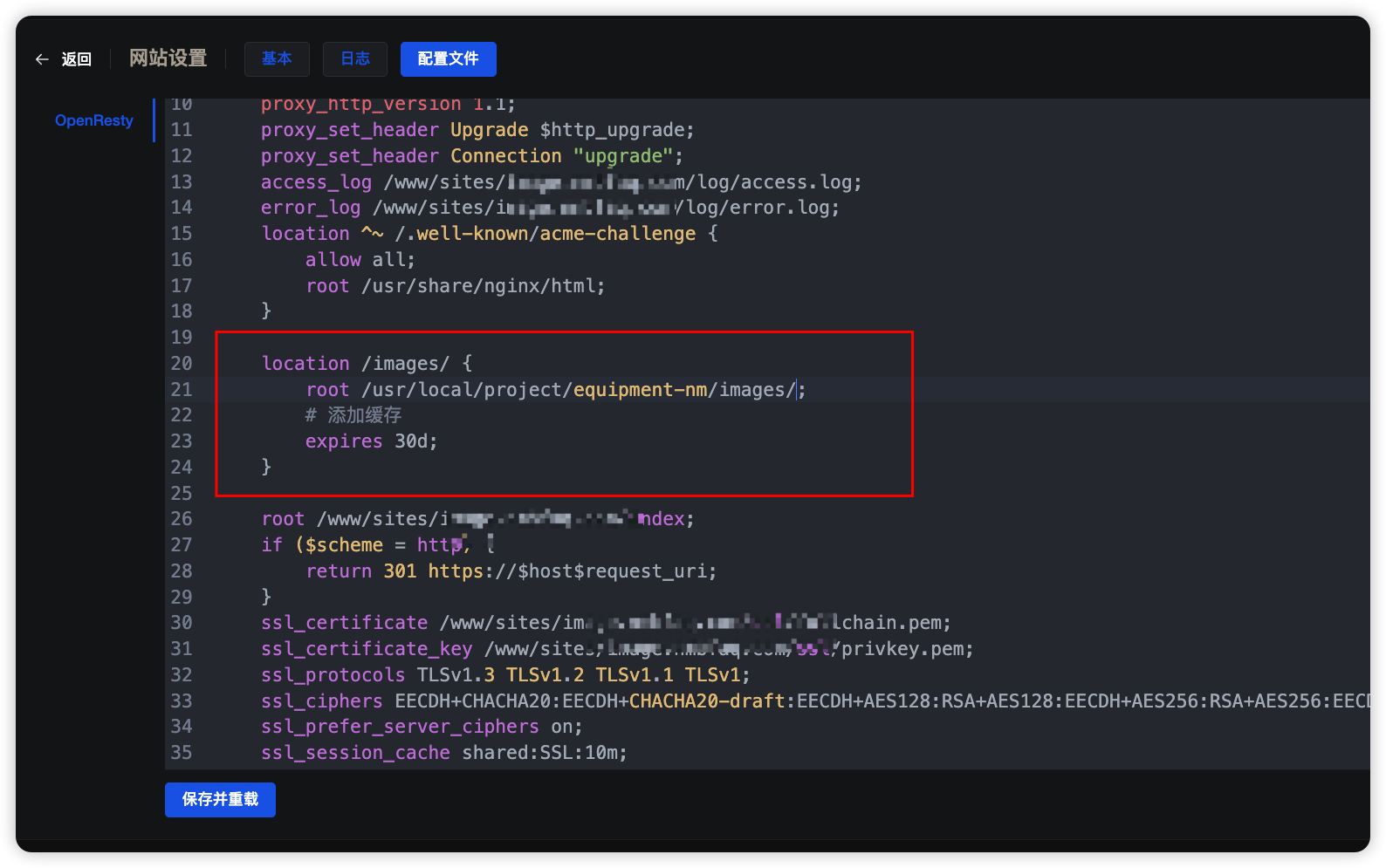Image resolution: width=1386 pixels, height=868 pixels.
Task: Click line number 26 in gutter
Action: [x=182, y=519]
